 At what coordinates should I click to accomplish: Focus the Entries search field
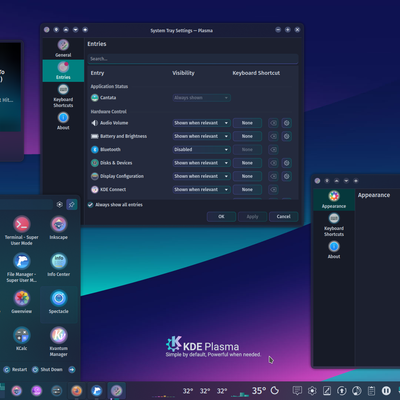click(193, 59)
